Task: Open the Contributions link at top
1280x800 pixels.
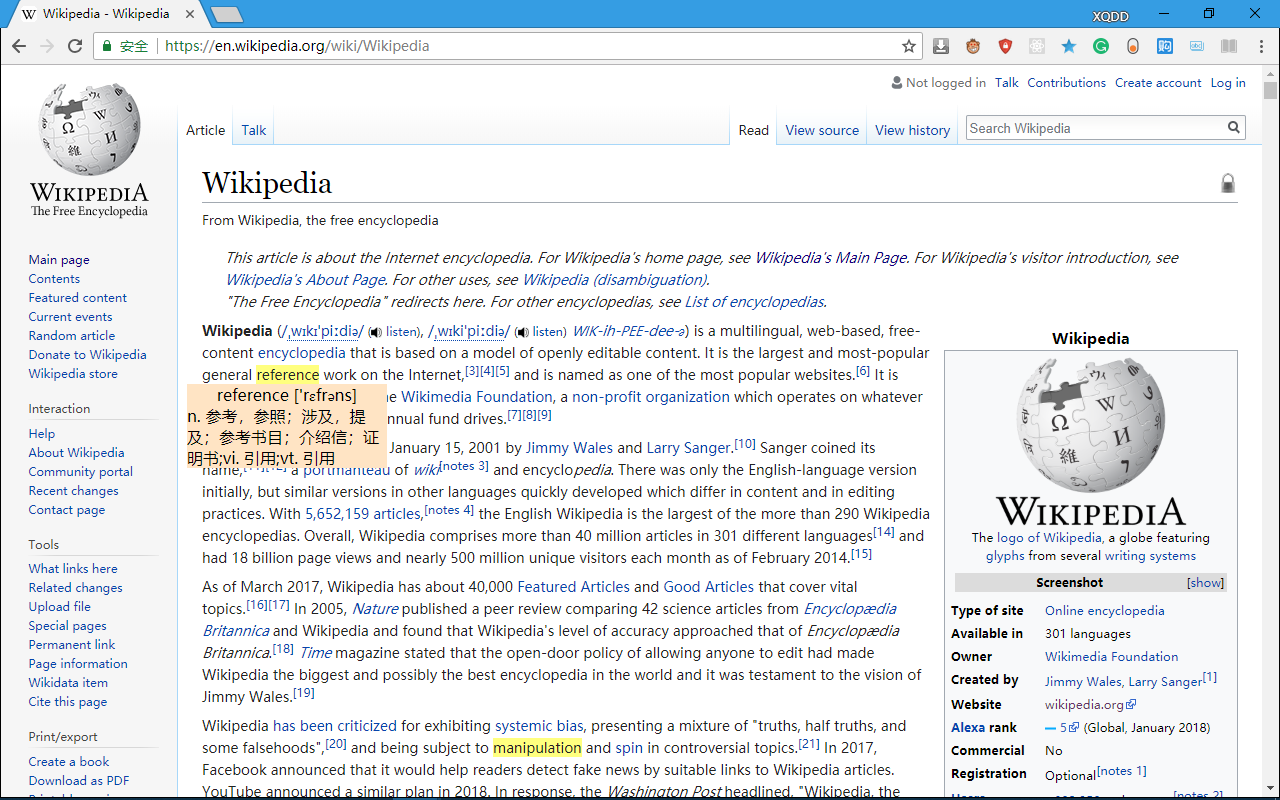Action: 1066,83
